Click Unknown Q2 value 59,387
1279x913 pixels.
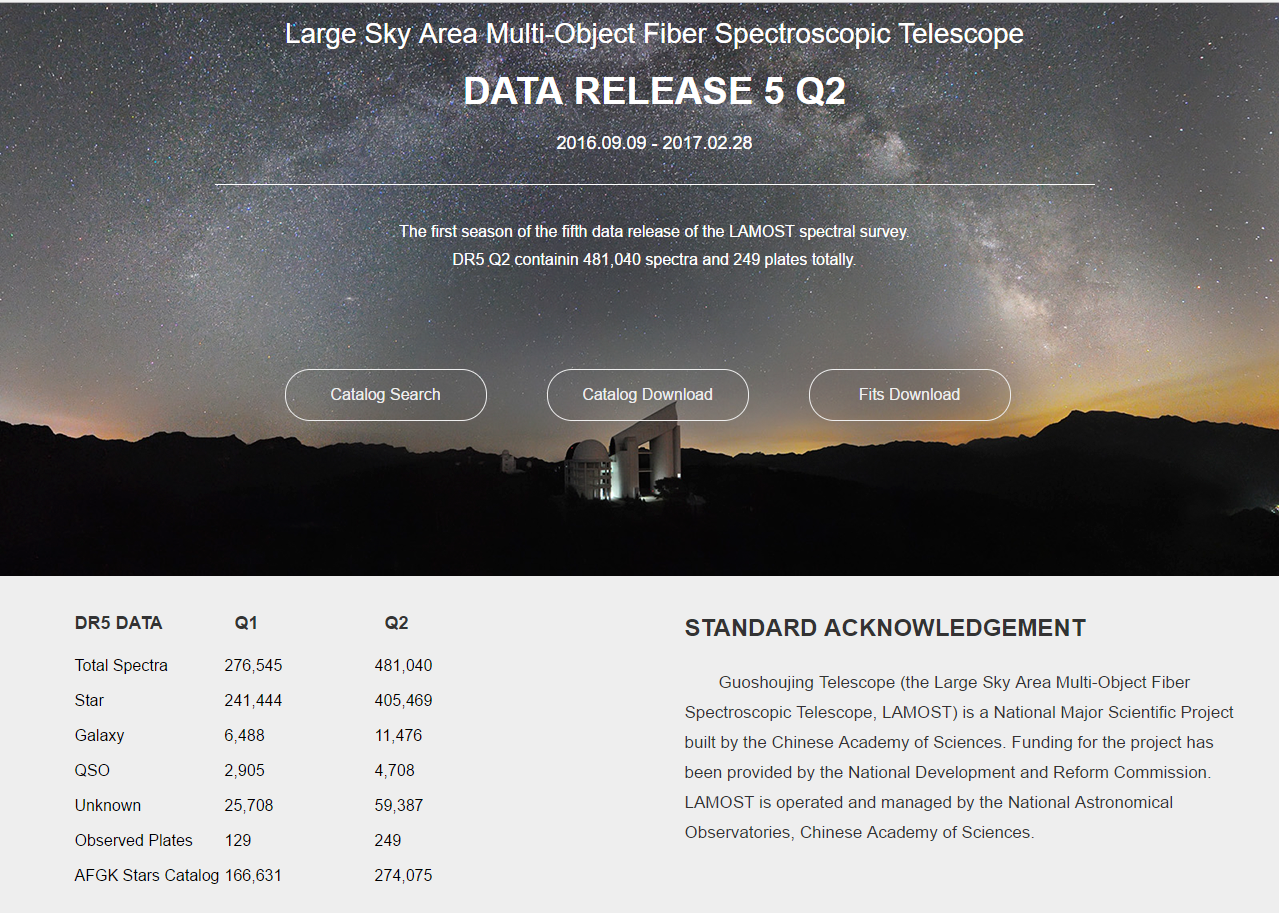tap(399, 806)
